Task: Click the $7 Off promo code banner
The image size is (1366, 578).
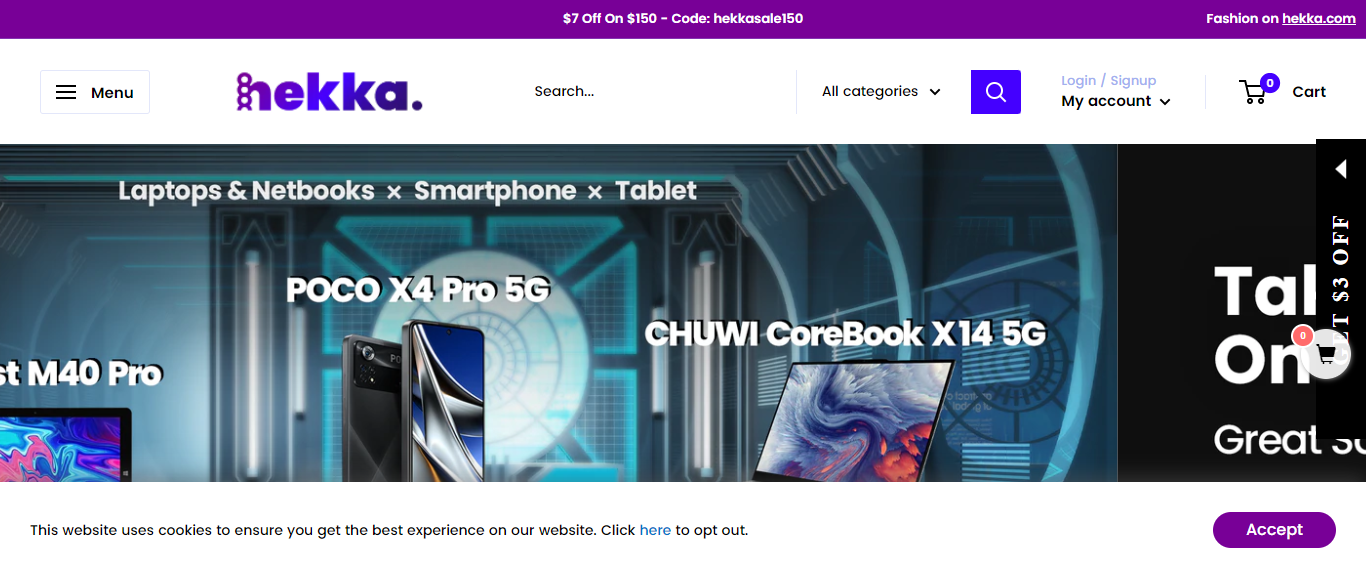Action: coord(683,18)
